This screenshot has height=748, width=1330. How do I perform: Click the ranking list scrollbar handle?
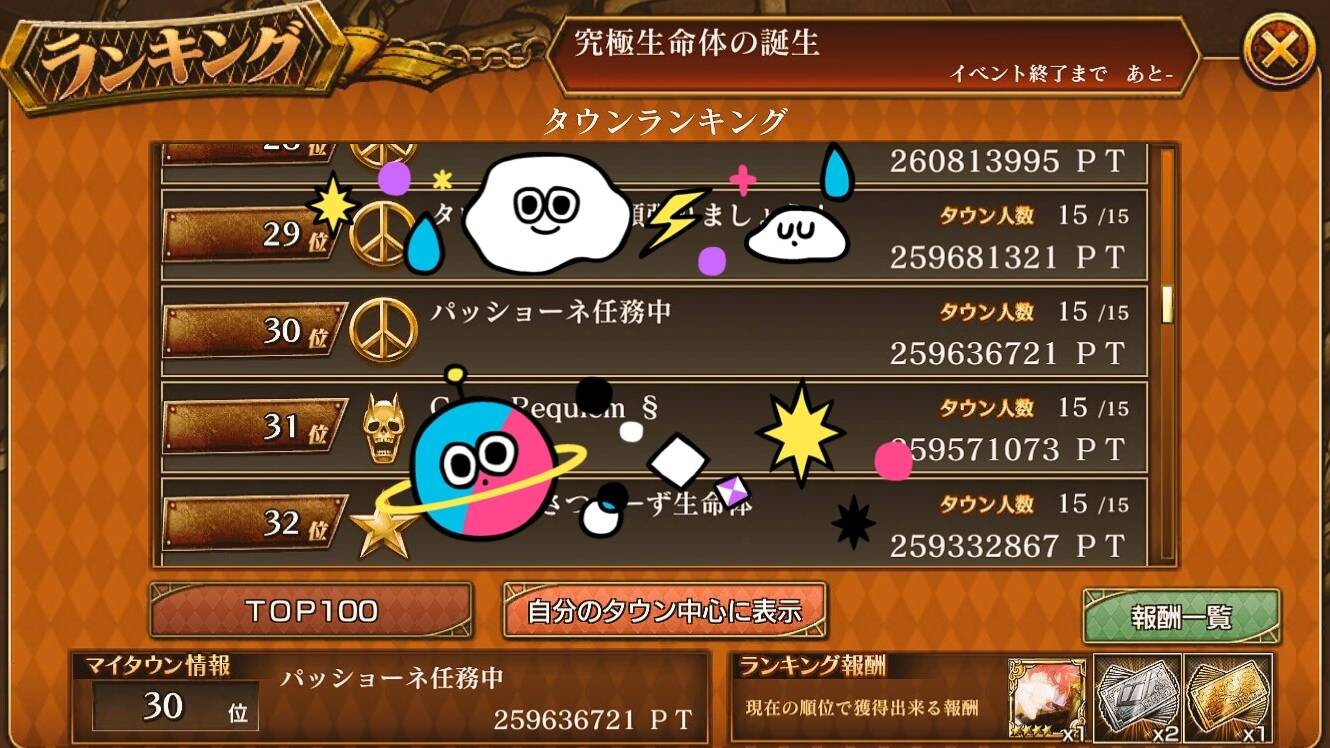coord(1166,304)
